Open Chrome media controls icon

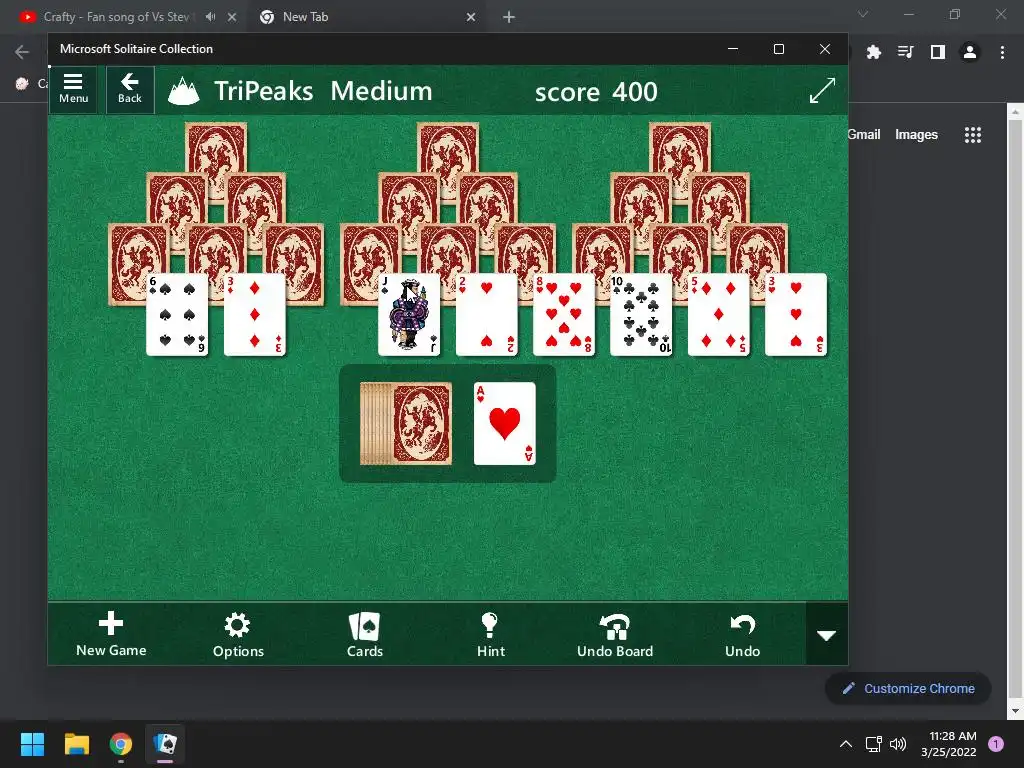point(906,52)
